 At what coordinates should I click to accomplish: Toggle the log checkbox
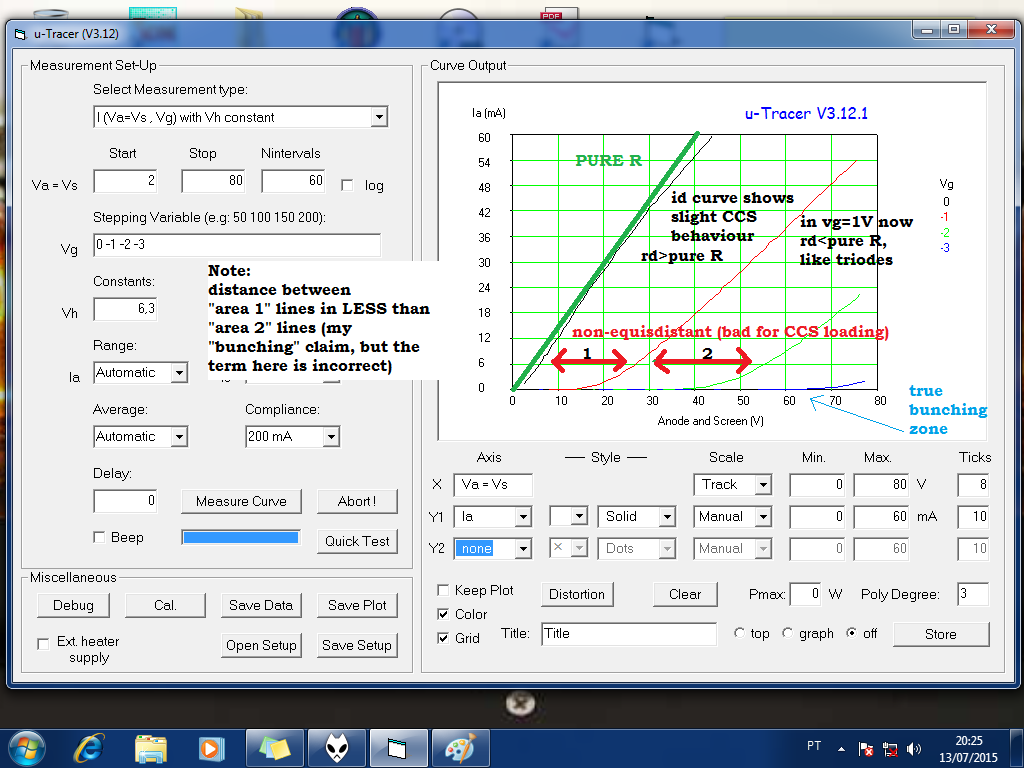pos(347,185)
